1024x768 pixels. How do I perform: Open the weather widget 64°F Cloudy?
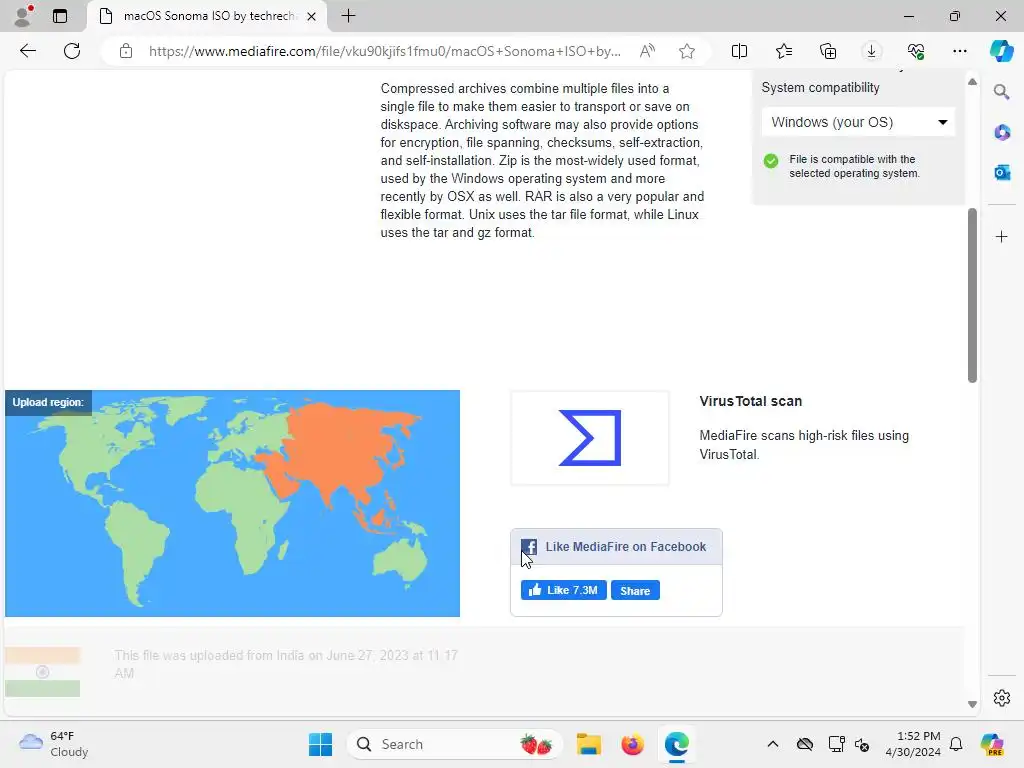click(x=54, y=744)
